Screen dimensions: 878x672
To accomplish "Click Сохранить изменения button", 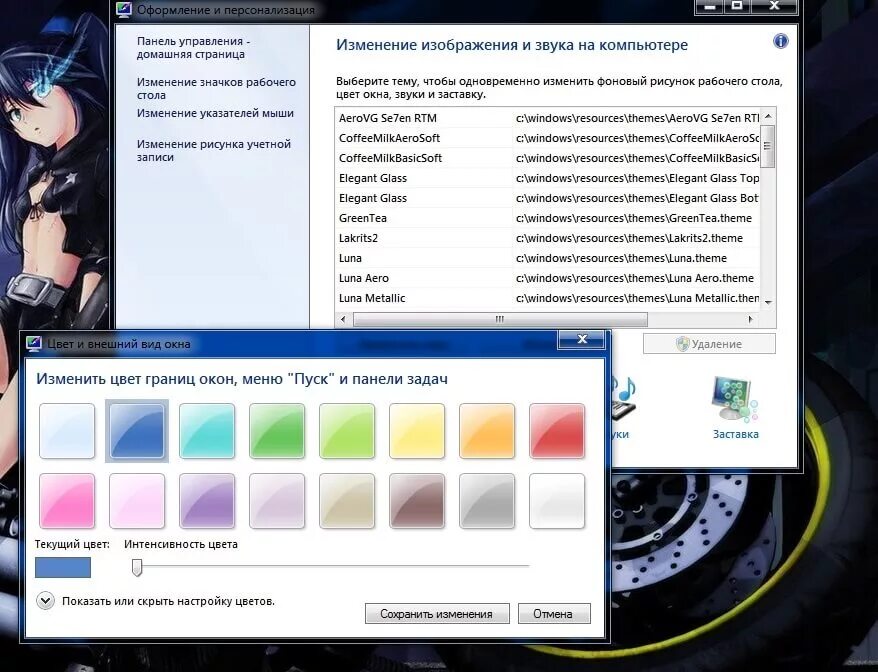I will [x=437, y=614].
